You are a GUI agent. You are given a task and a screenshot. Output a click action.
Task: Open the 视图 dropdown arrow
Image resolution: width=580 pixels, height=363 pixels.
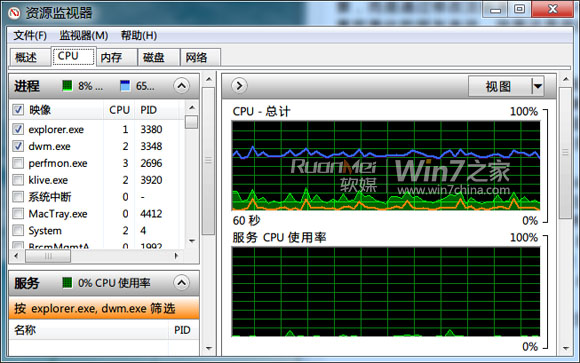pyautogui.click(x=537, y=86)
